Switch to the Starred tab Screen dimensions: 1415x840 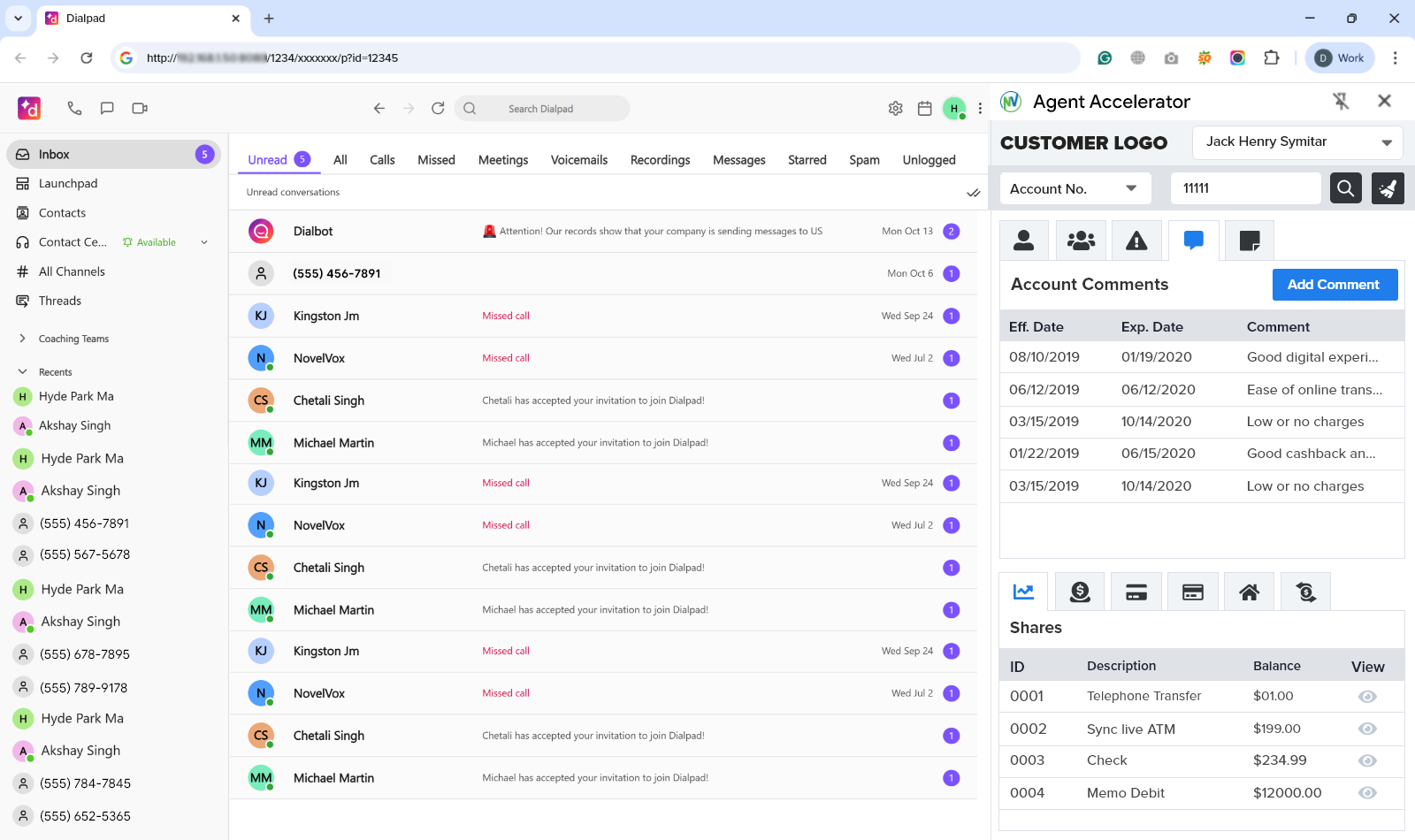click(x=807, y=160)
